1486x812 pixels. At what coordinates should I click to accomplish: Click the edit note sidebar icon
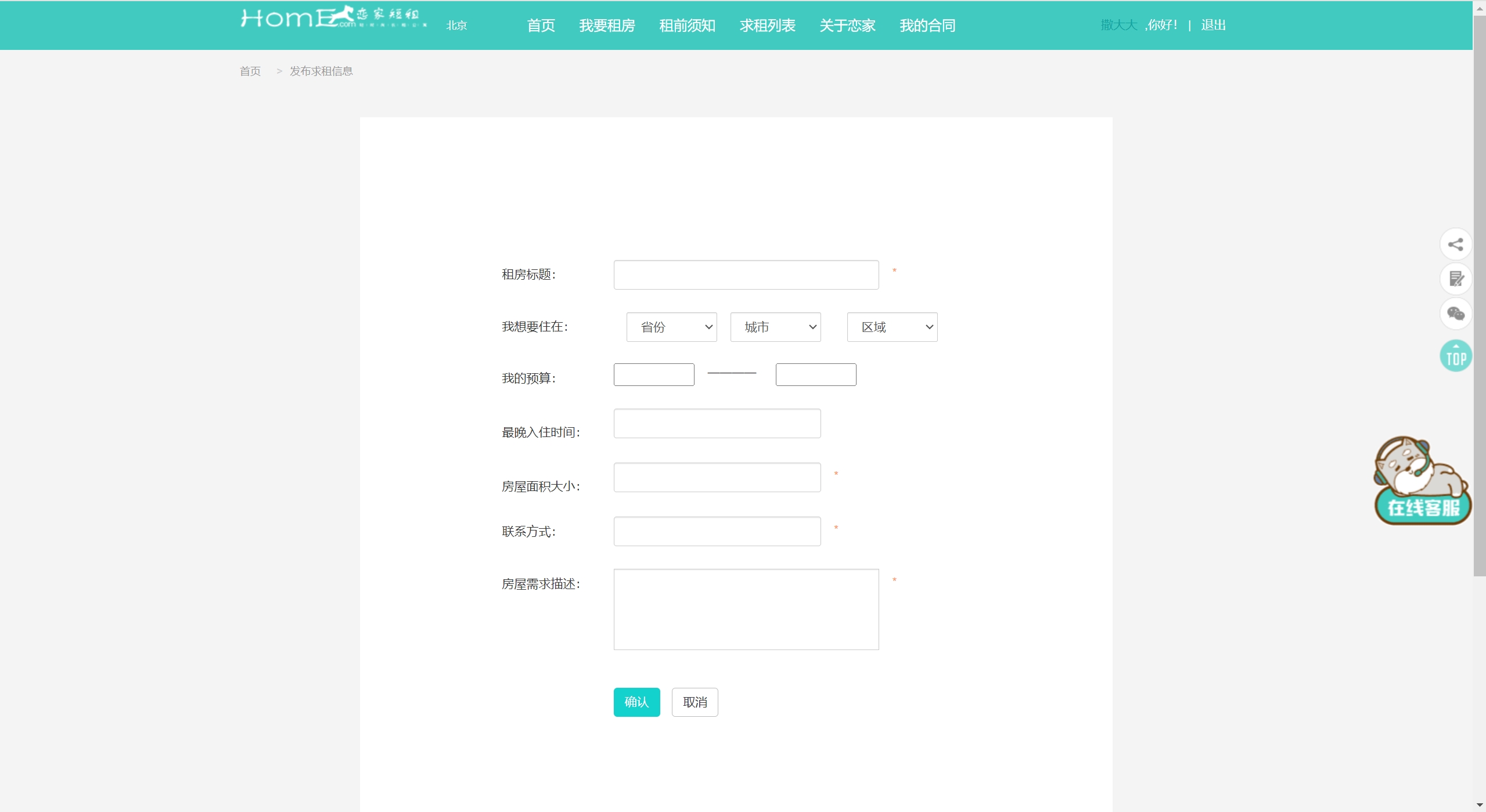[1455, 279]
